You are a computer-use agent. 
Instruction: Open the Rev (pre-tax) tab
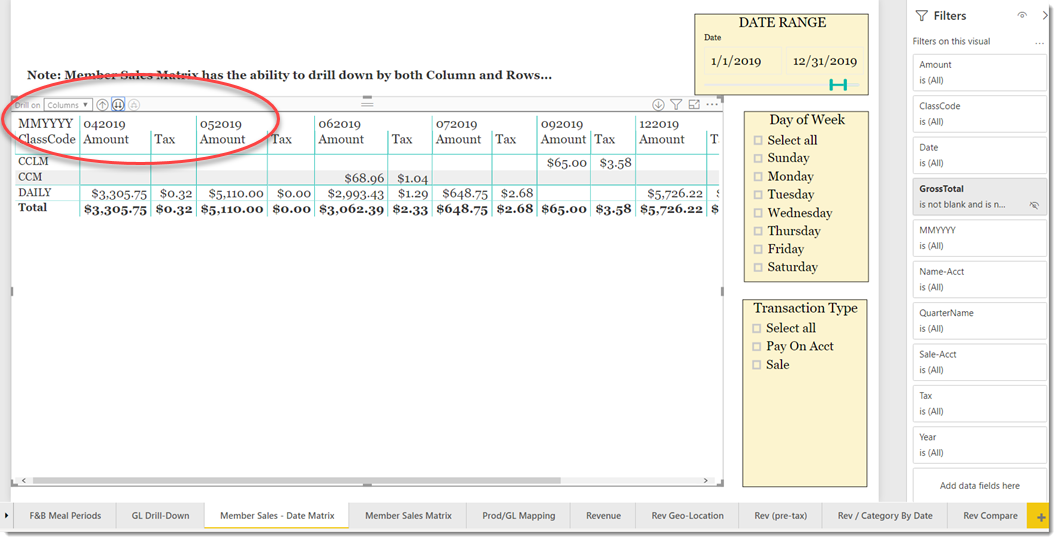point(780,516)
